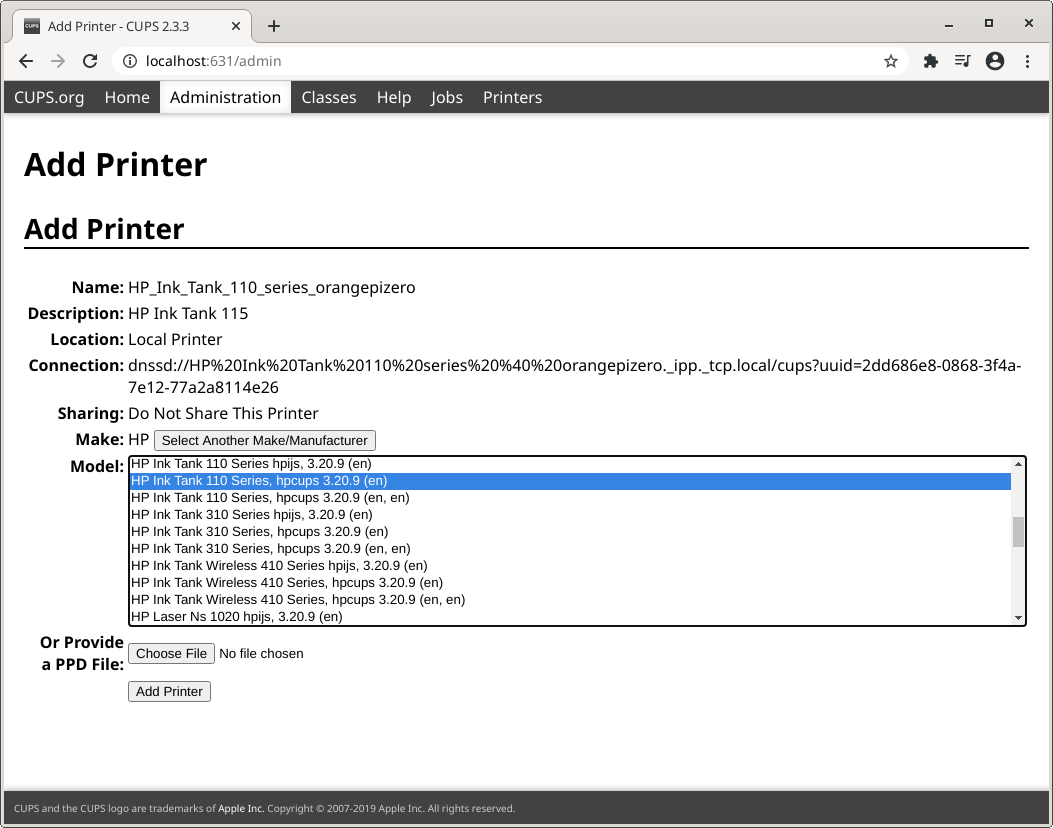
Task: Click the Do Not Share This Printer text
Action: coord(223,414)
